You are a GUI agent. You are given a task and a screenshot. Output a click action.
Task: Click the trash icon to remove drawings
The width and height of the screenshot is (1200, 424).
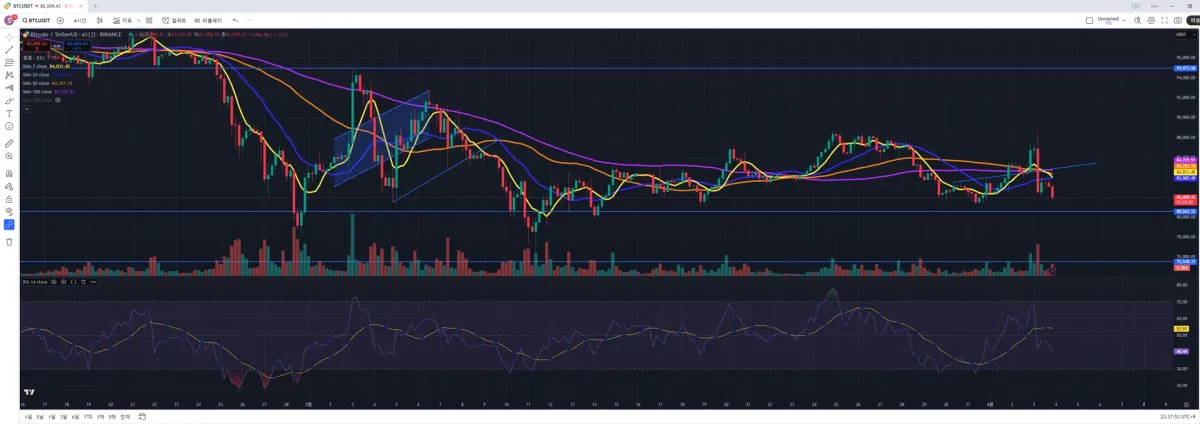coord(9,241)
